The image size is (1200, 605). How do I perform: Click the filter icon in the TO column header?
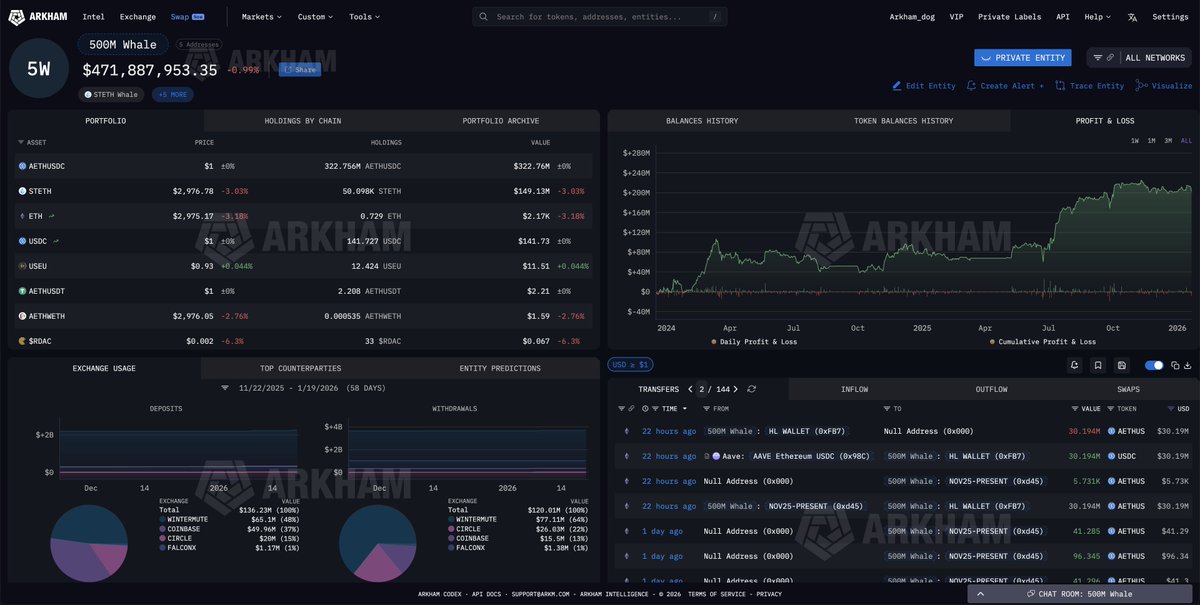click(887, 409)
